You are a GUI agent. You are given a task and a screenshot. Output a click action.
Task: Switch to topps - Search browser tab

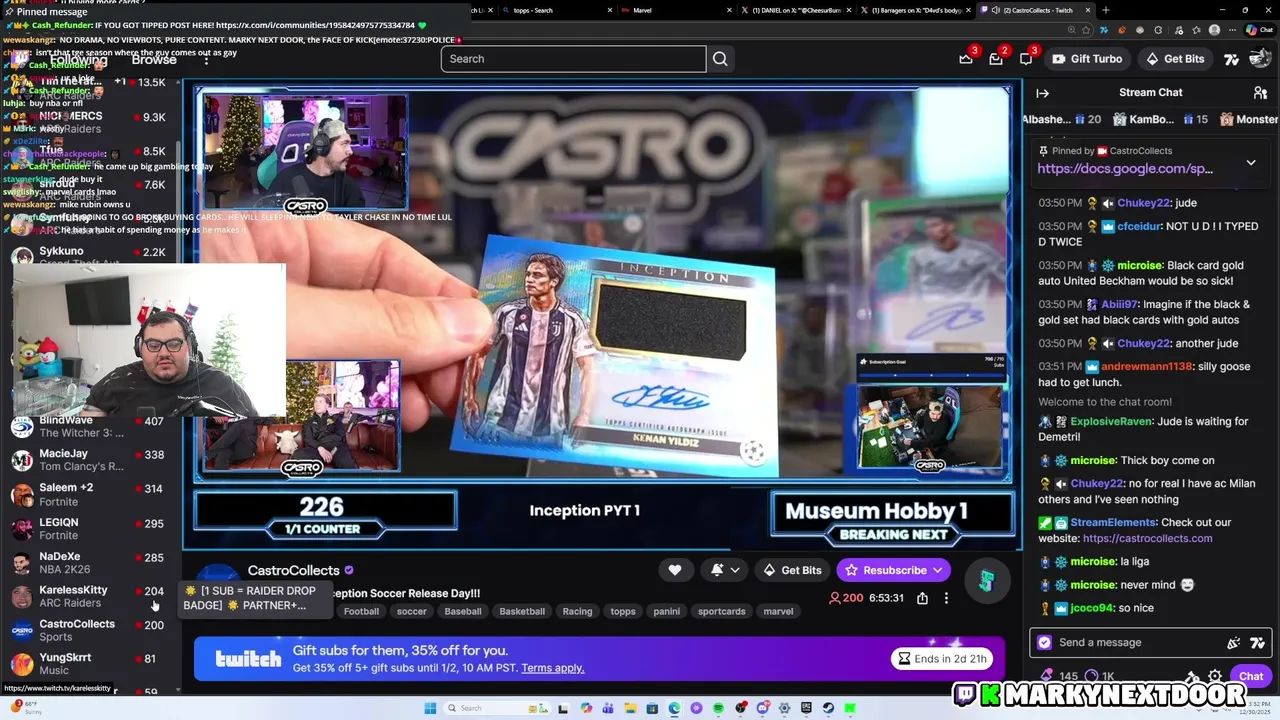point(557,10)
